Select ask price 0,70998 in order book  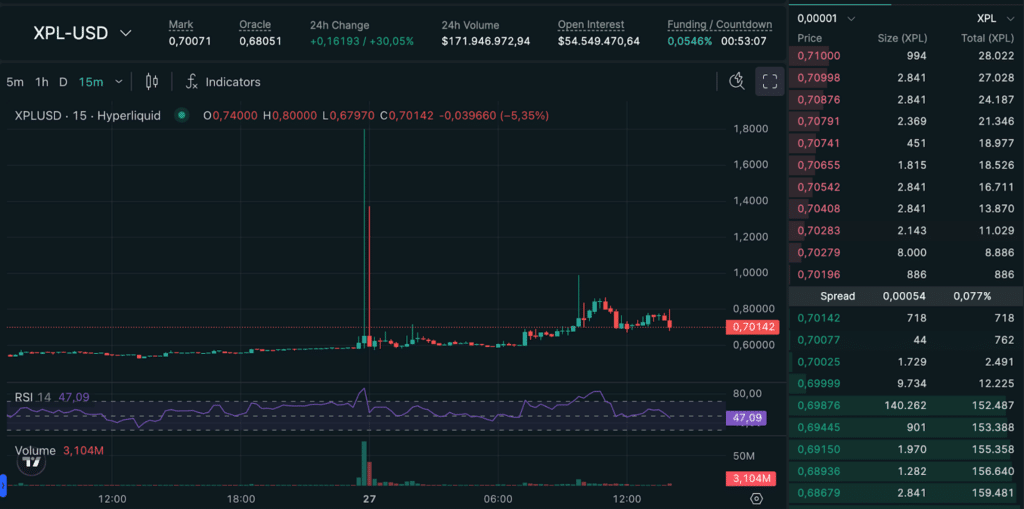coord(819,78)
